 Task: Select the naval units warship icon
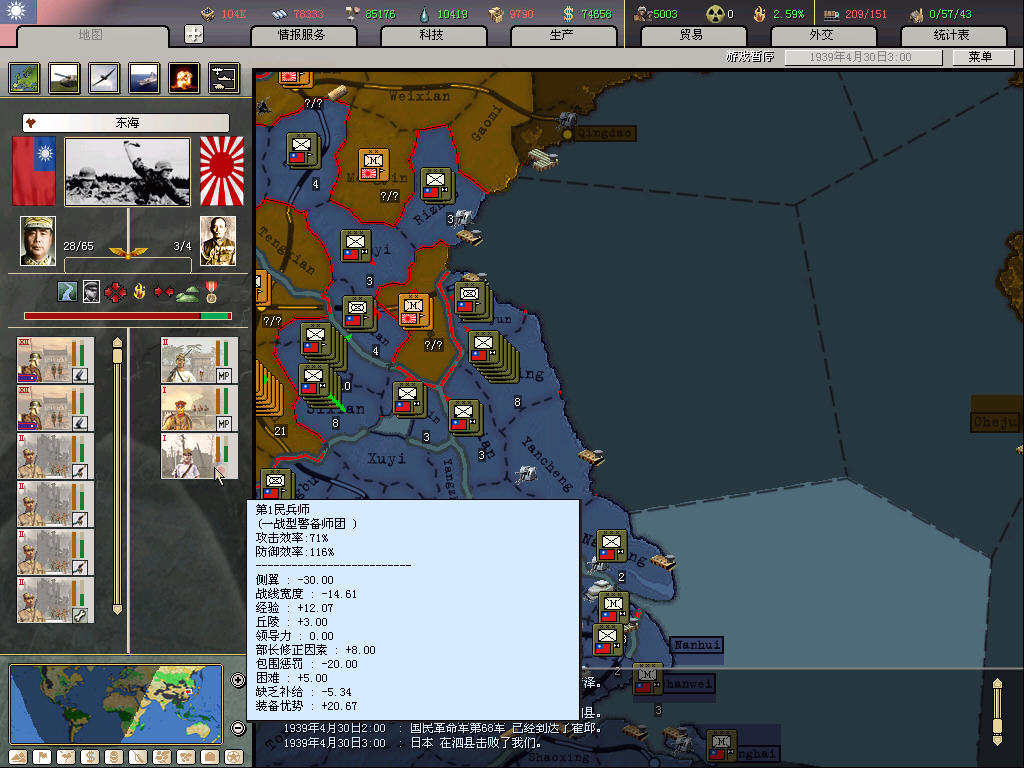[144, 78]
